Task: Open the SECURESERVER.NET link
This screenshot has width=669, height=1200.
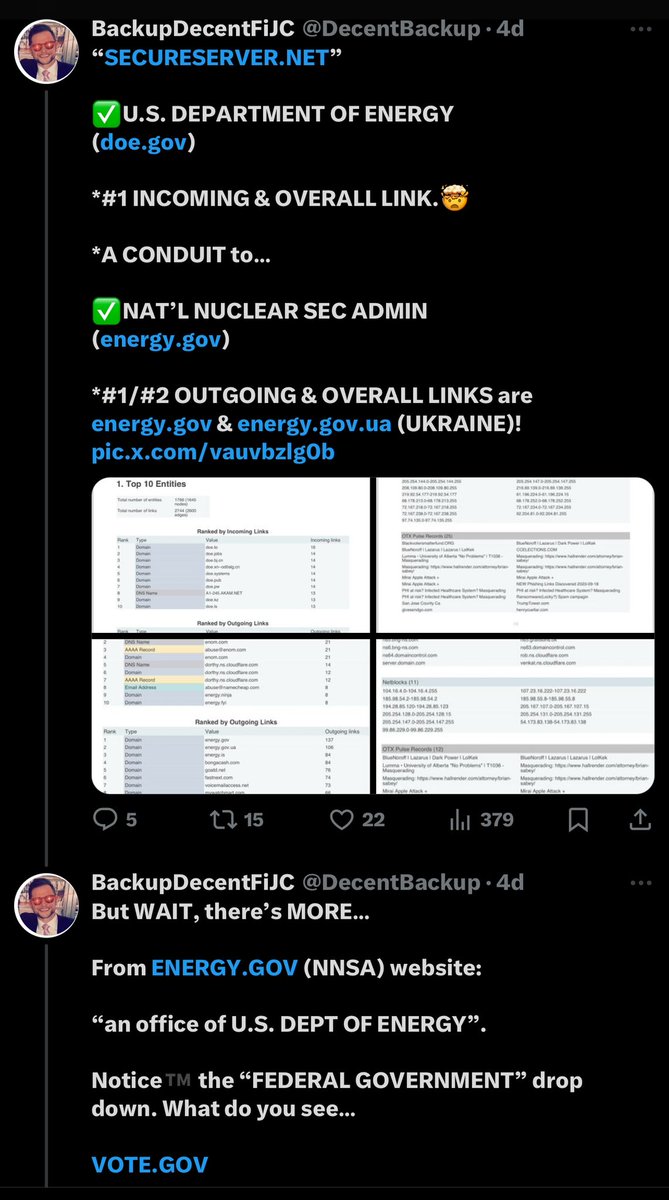Action: click(215, 58)
